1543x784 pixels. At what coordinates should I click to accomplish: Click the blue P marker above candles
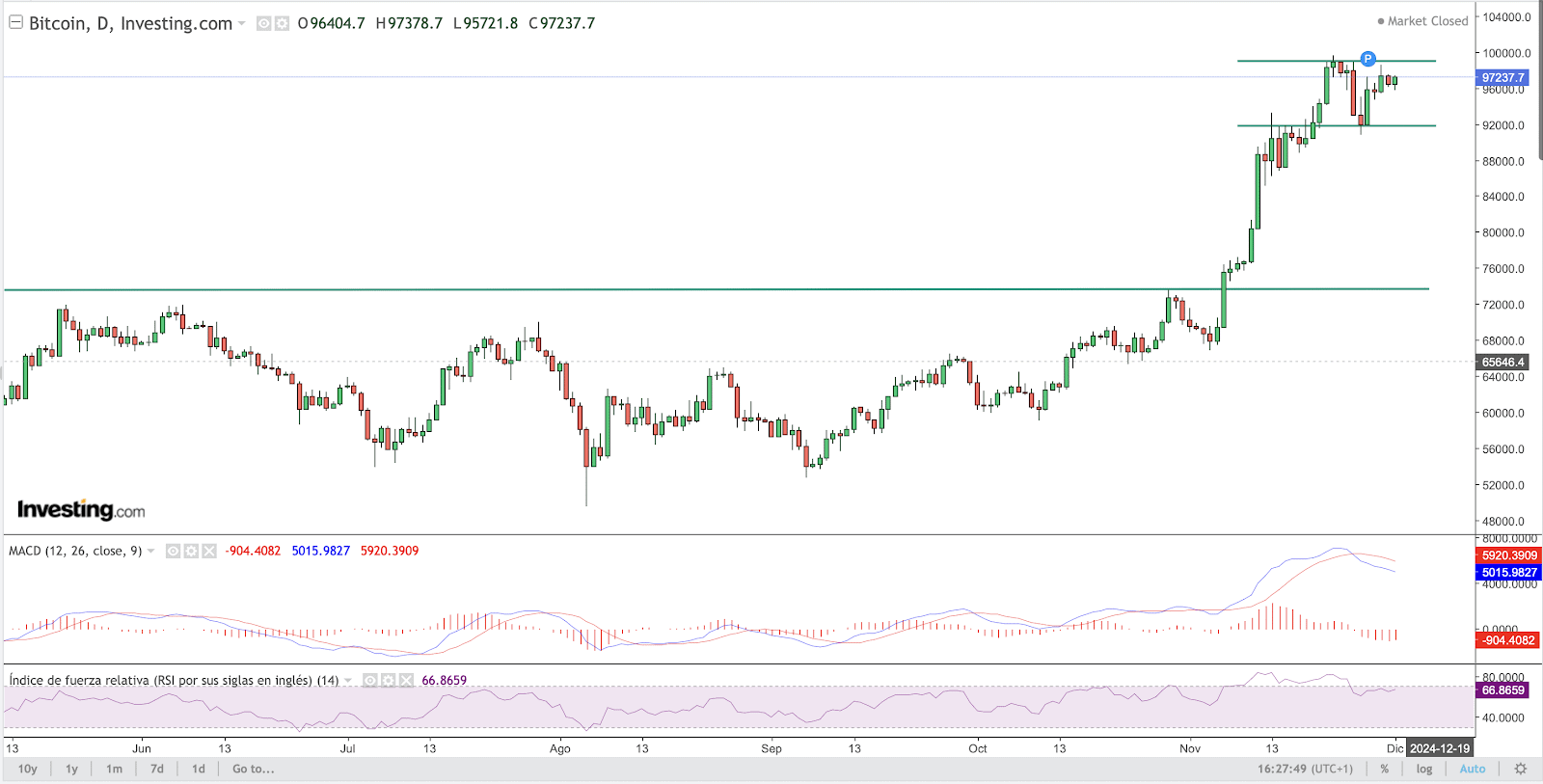(x=1367, y=59)
